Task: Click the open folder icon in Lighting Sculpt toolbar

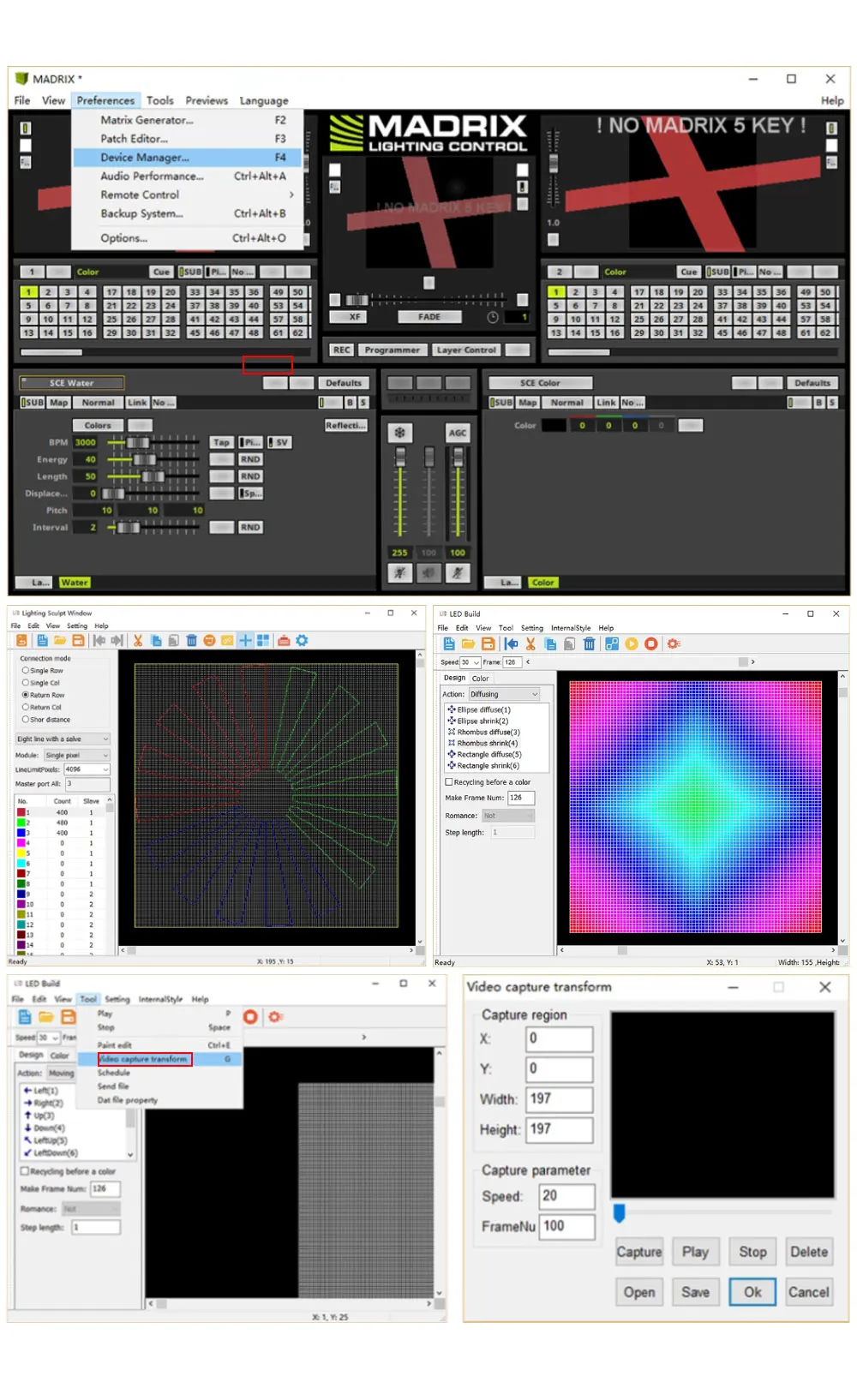Action: [60, 640]
